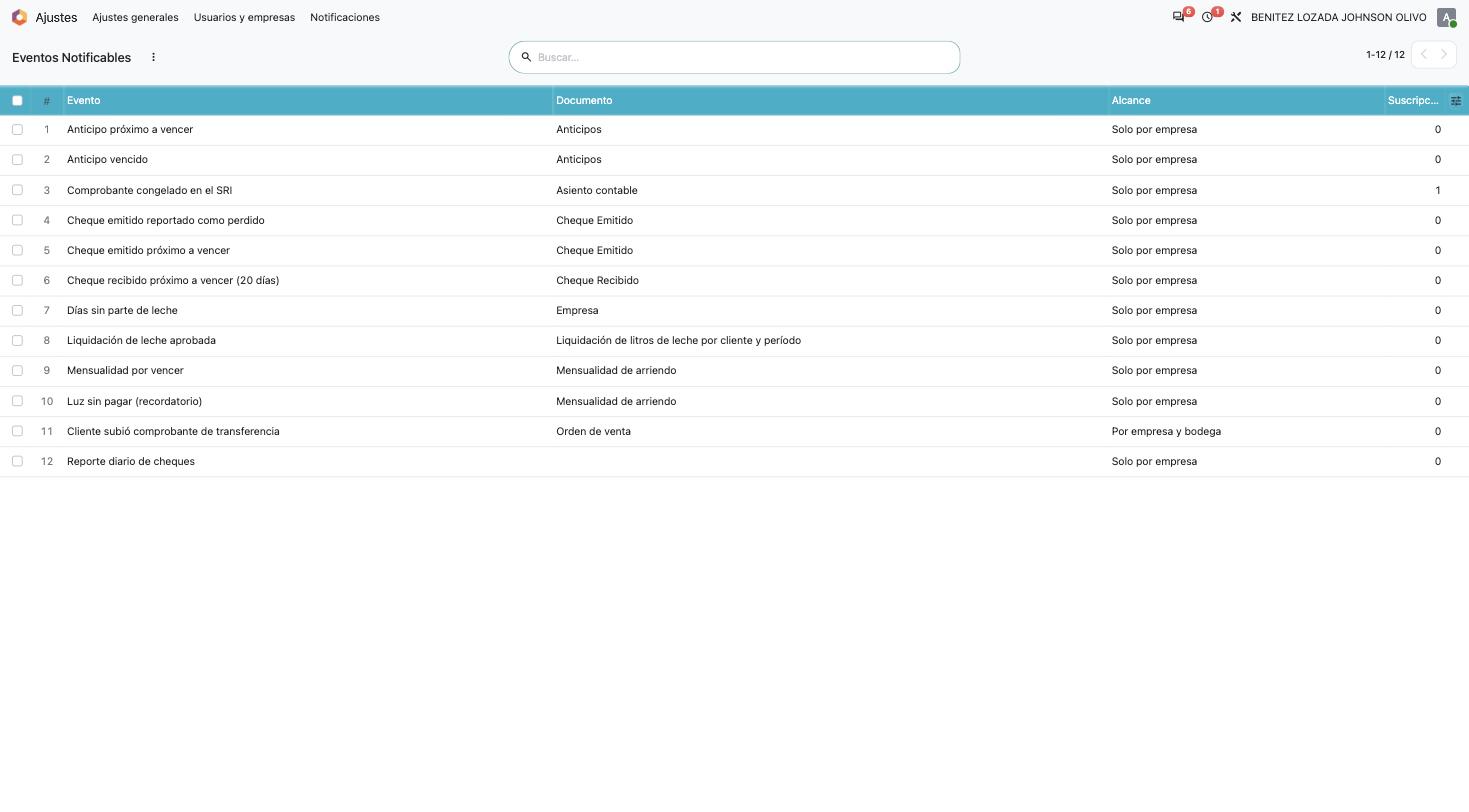Select the Comprobante congelado en el SRI checkbox
This screenshot has height=812, width=1469.
[x=17, y=190]
